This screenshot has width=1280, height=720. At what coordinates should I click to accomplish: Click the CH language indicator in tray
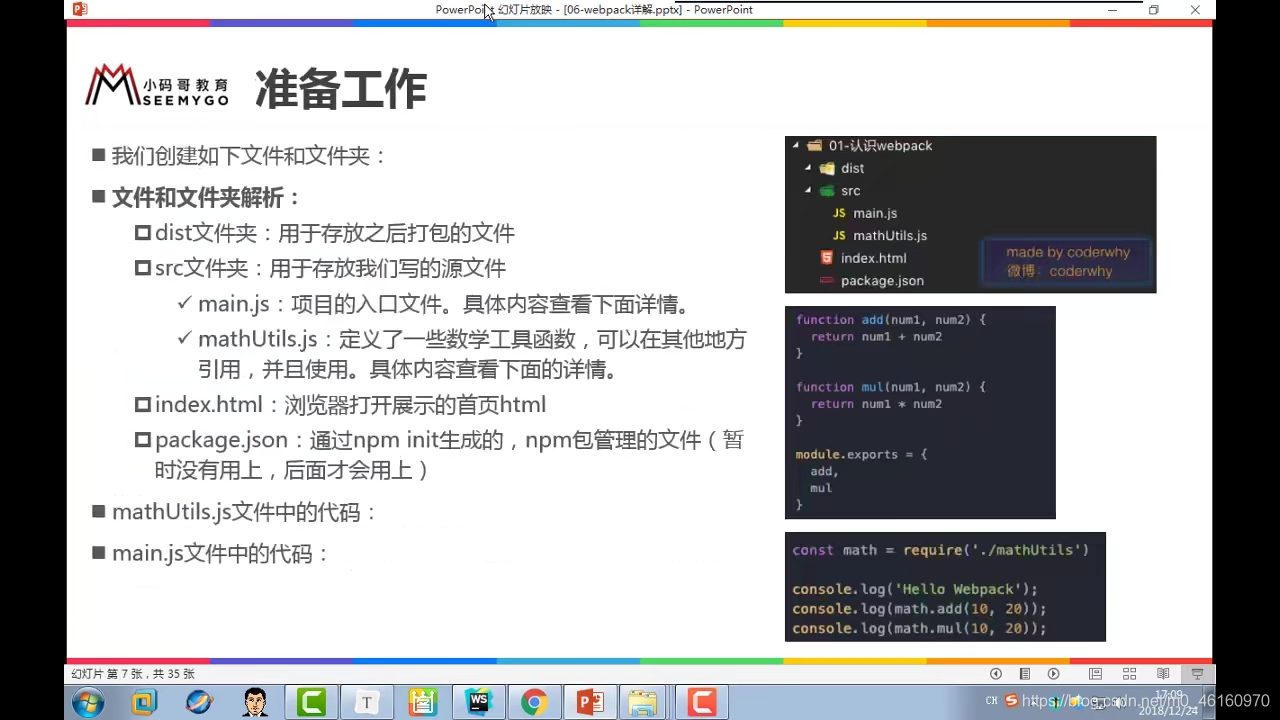point(992,701)
